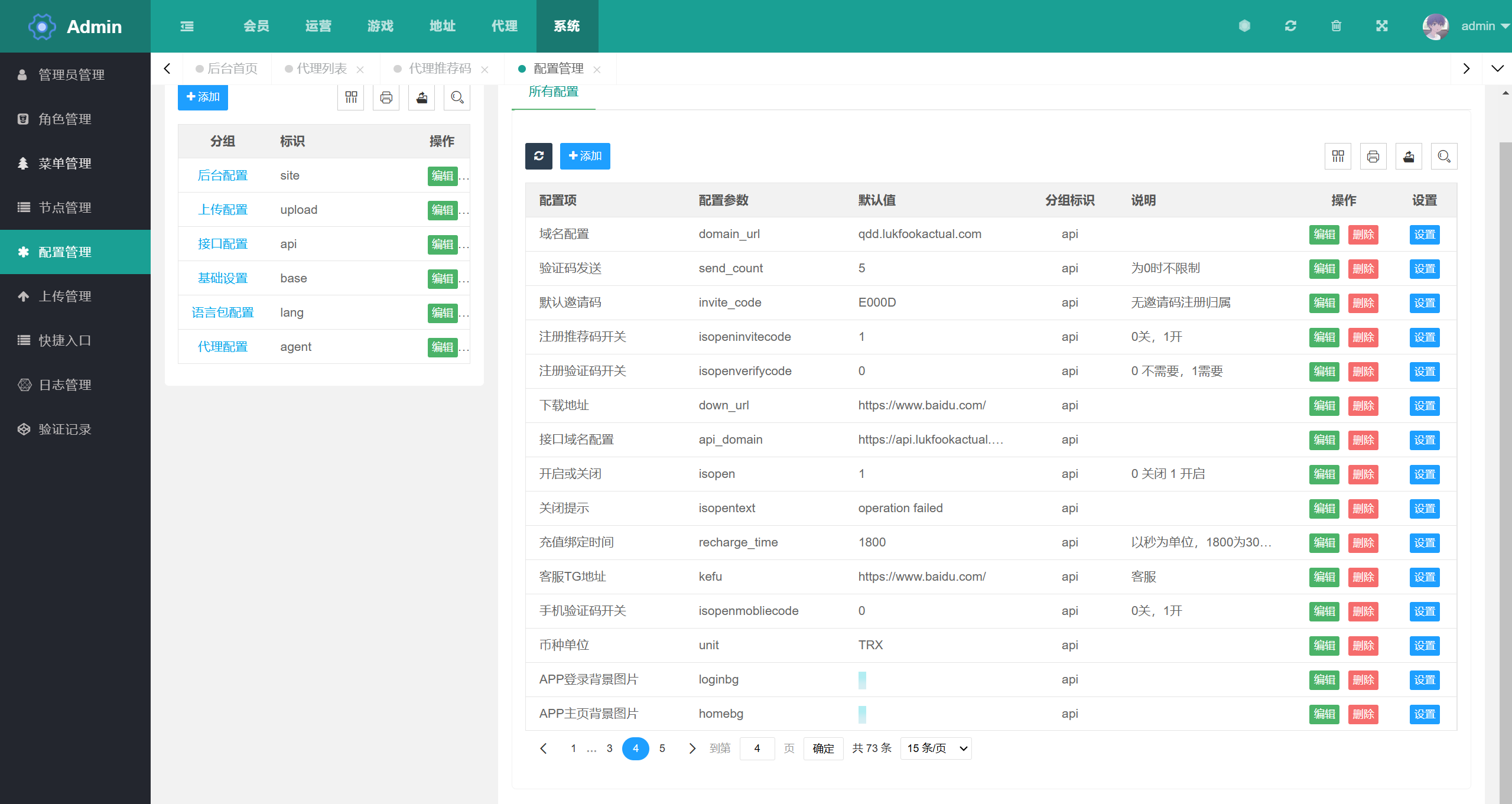The image size is (1512, 804).
Task: Click export icon in right table toolbar
Action: [1409, 157]
